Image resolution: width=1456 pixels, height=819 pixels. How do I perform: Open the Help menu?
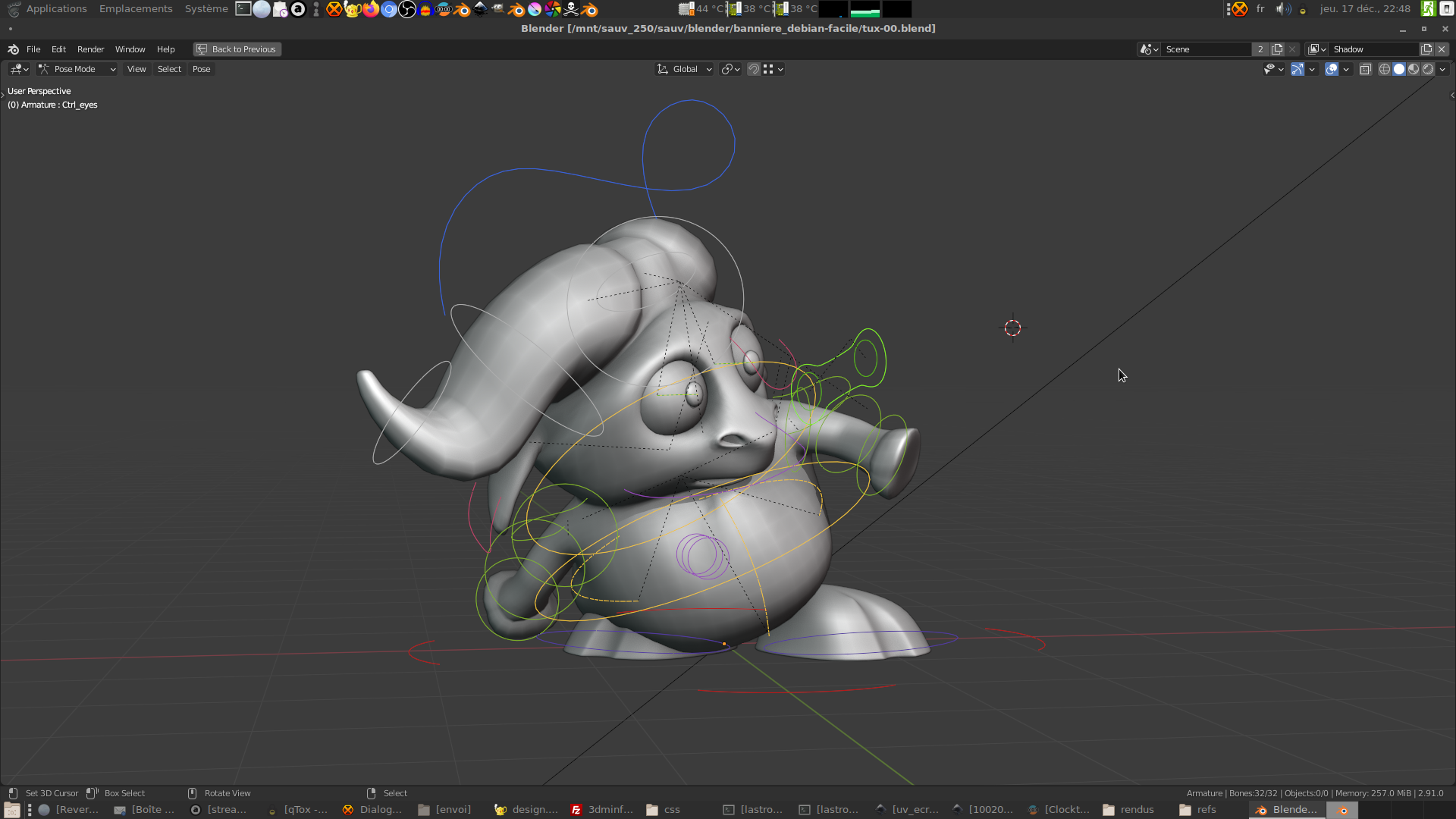coord(165,49)
